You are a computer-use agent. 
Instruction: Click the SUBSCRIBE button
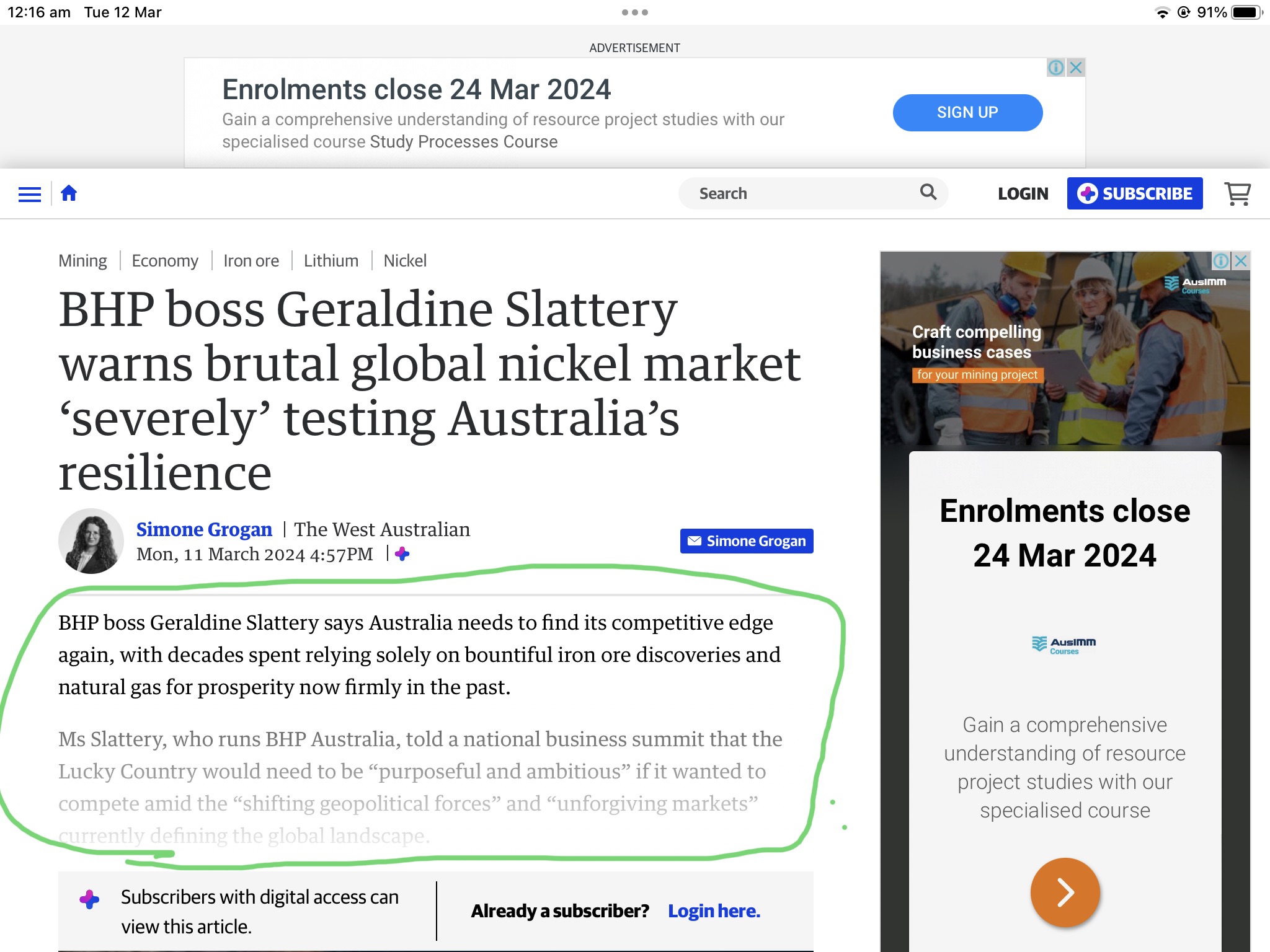[x=1135, y=193]
